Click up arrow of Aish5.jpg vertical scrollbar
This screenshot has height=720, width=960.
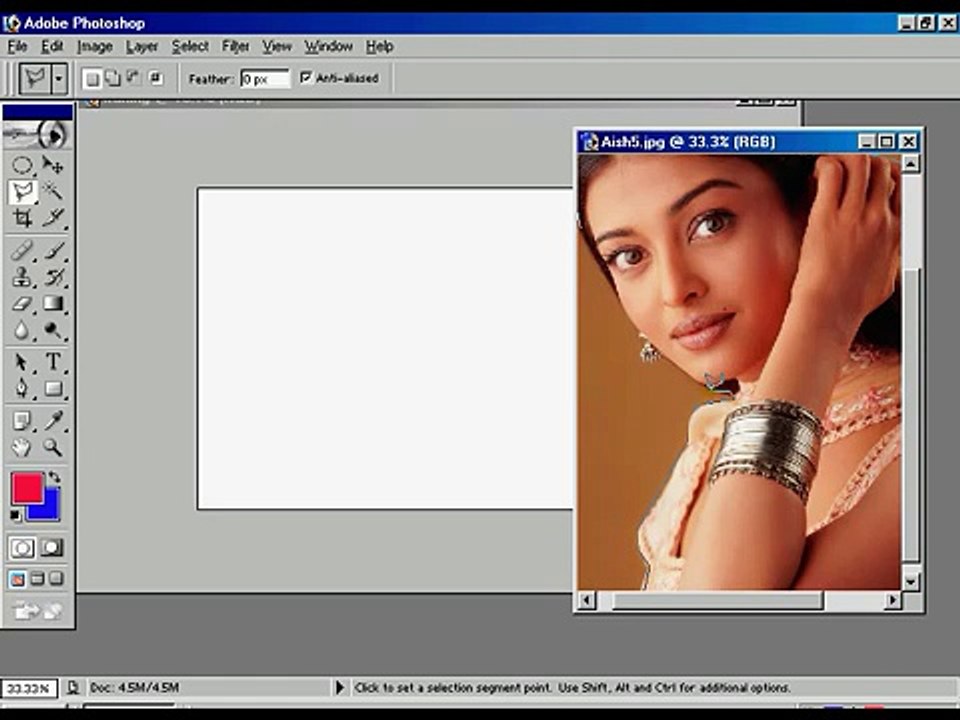click(911, 164)
